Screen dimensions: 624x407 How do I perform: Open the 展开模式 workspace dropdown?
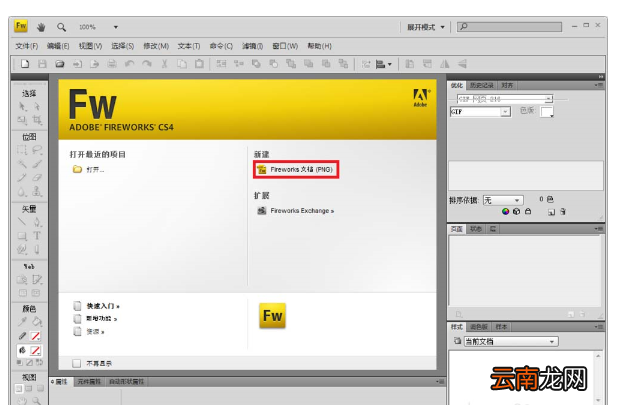point(425,27)
